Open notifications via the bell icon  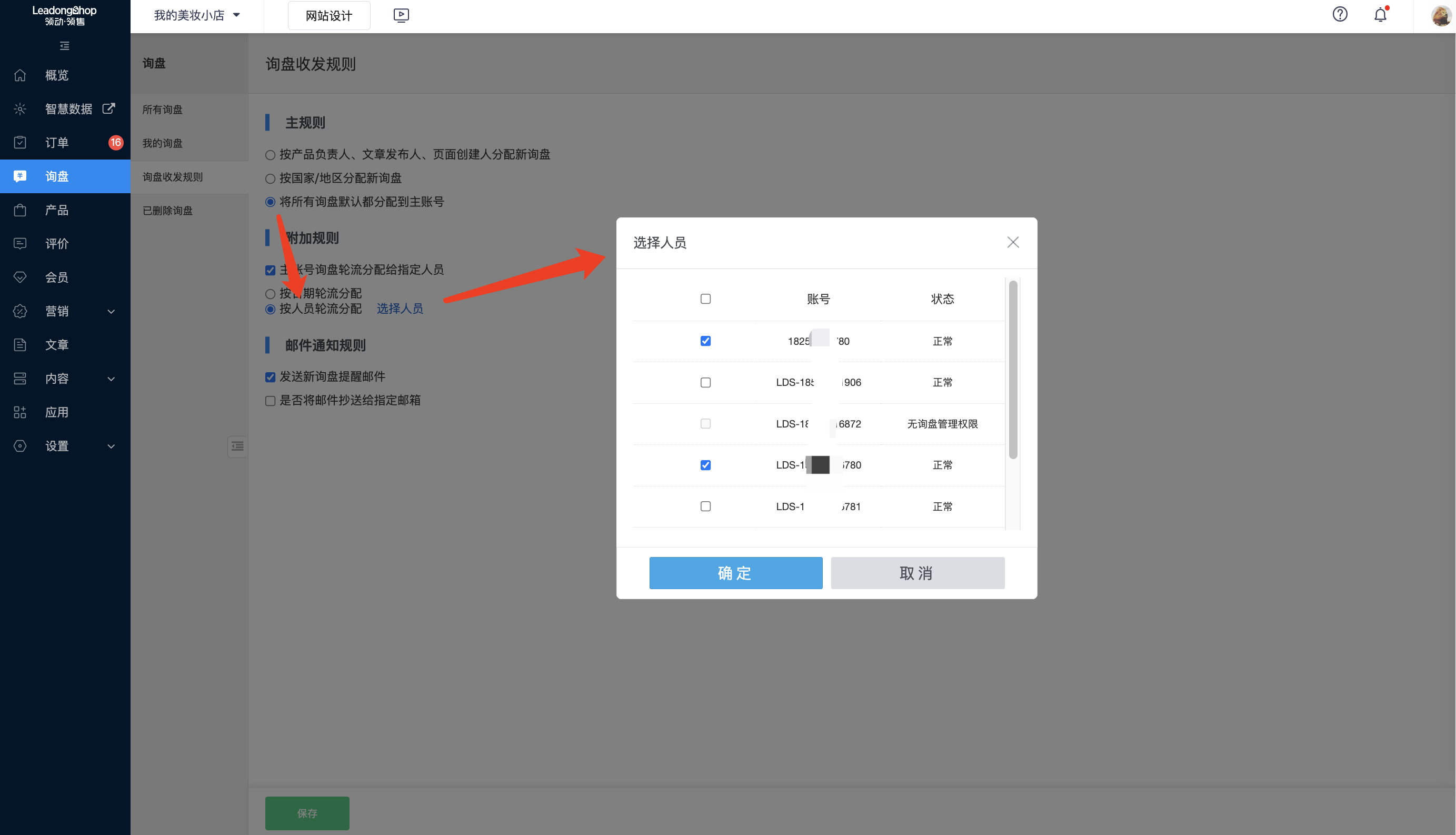tap(1380, 14)
